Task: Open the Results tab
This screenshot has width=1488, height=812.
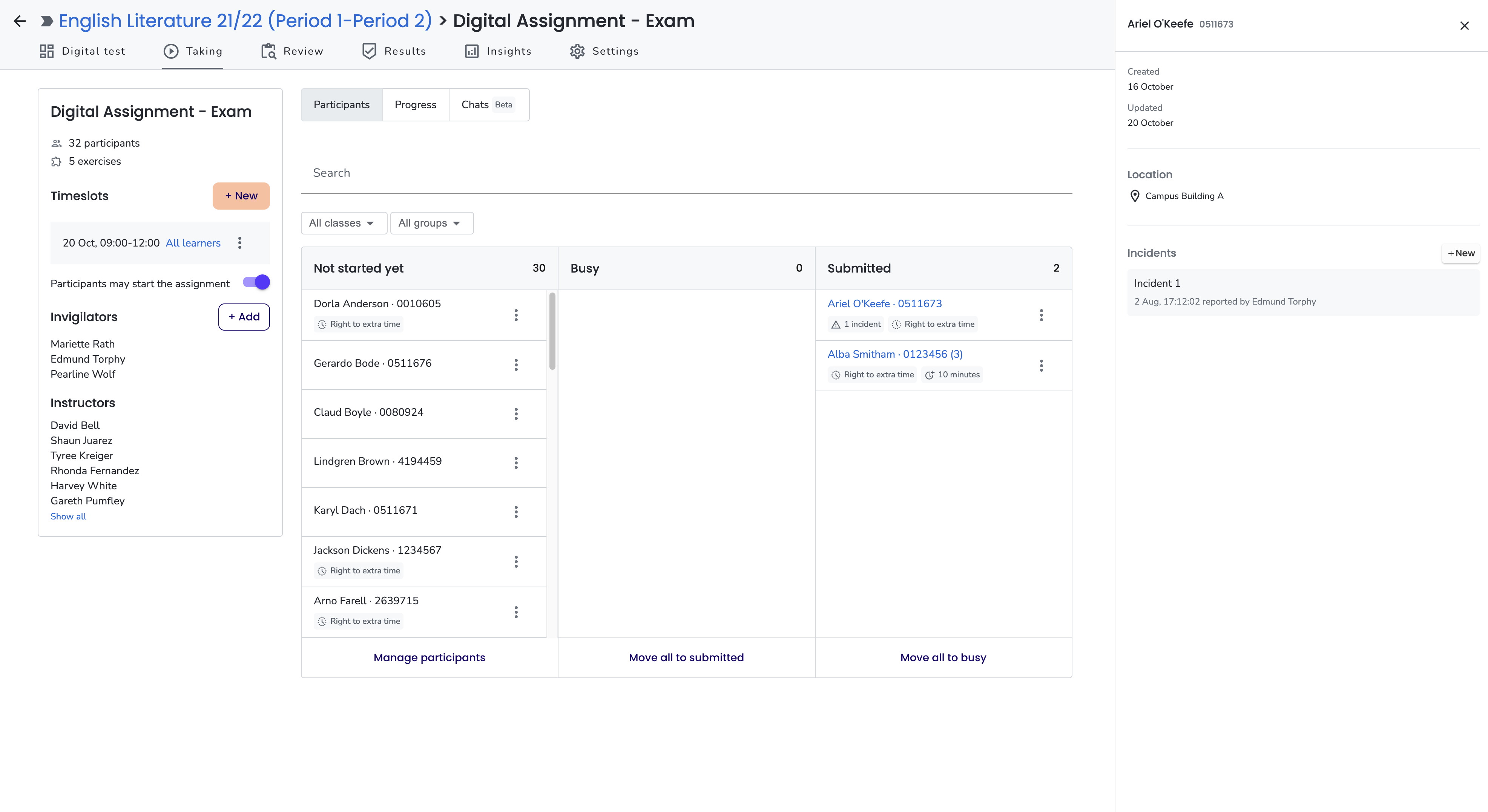Action: (394, 51)
